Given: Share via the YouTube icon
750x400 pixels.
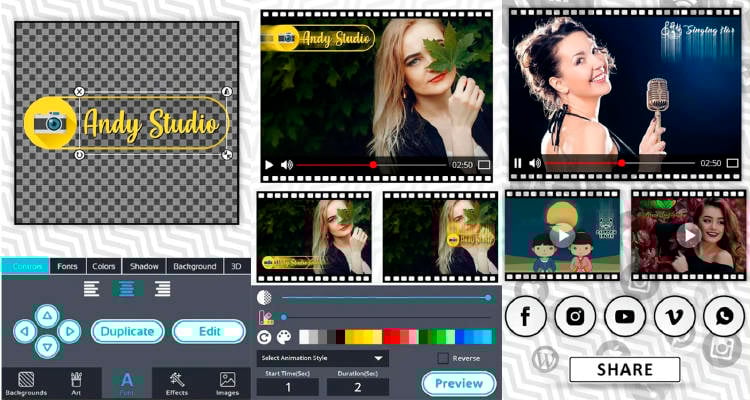Looking at the screenshot, I should [625, 317].
